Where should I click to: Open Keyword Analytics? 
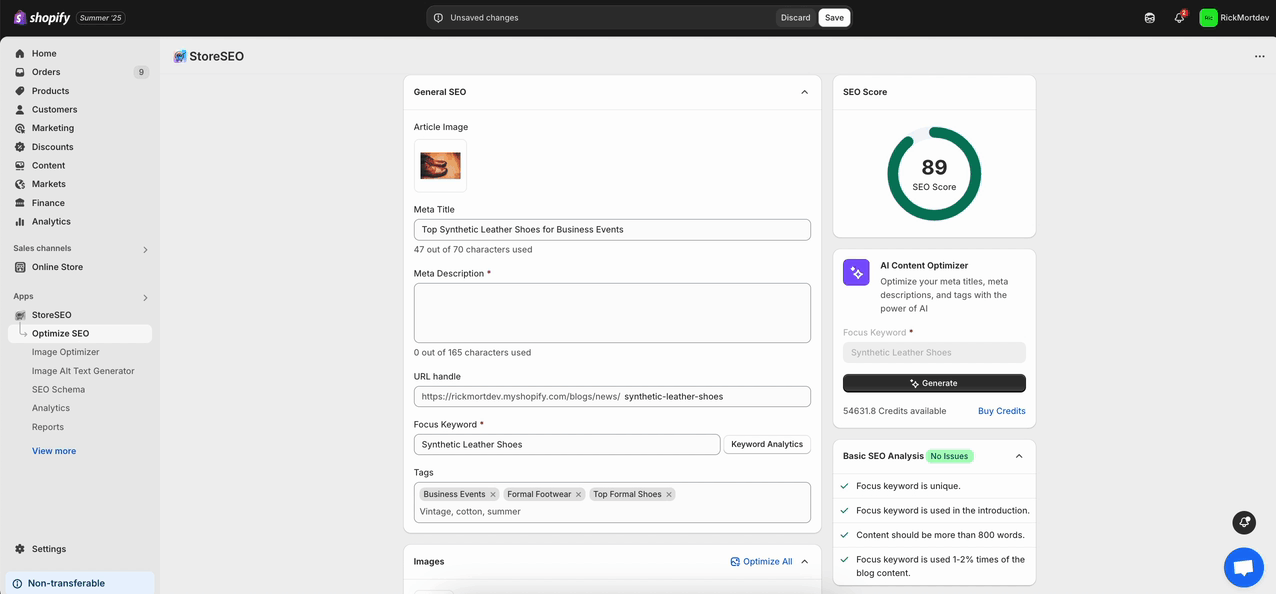(767, 444)
